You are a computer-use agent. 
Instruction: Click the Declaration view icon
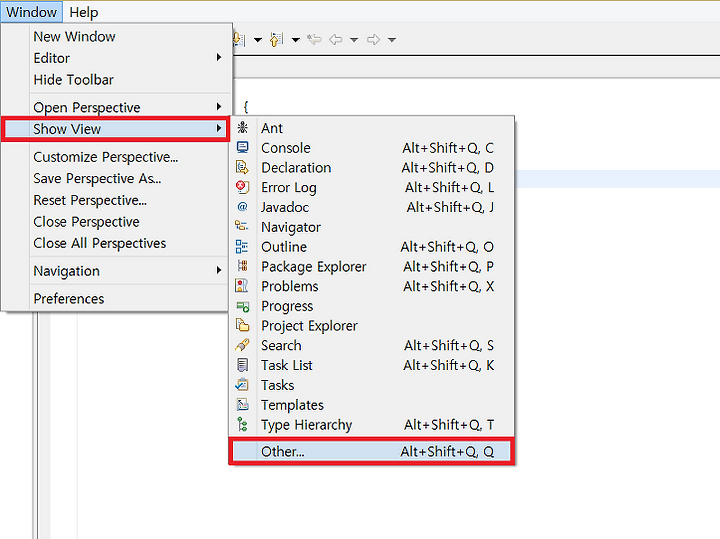tap(242, 167)
